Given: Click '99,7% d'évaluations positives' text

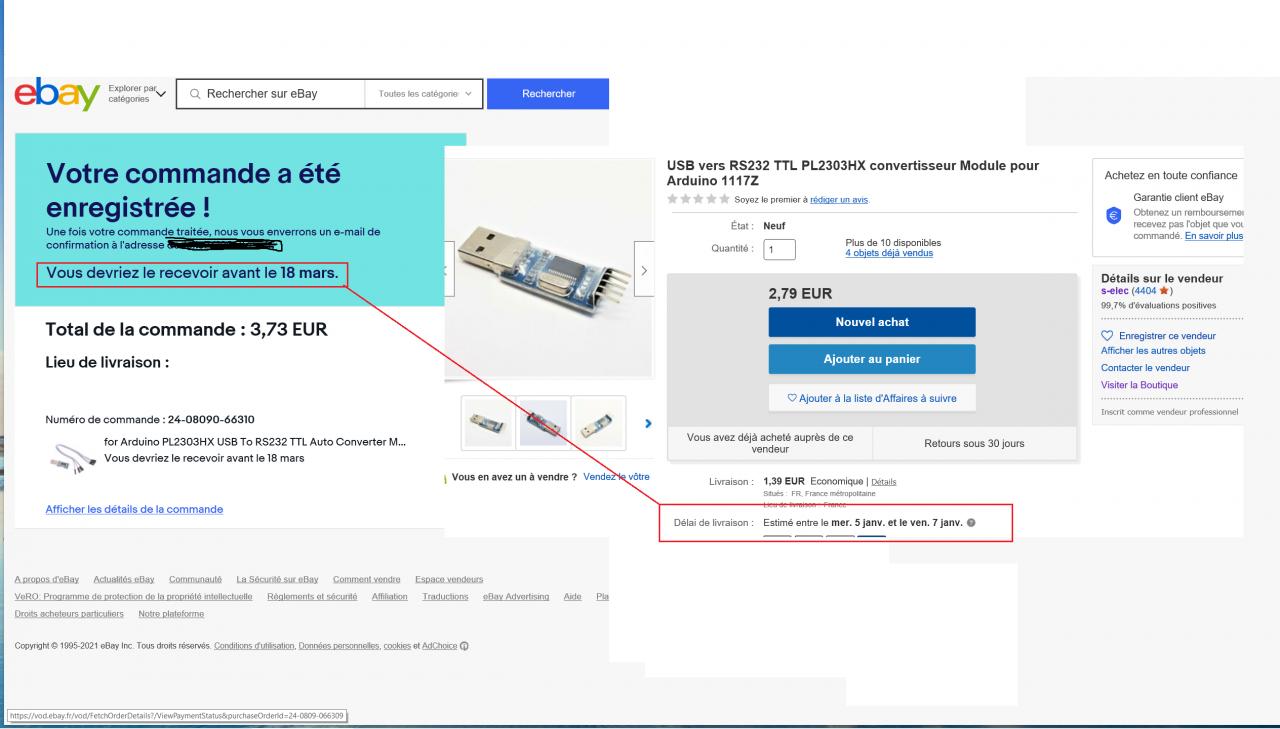Looking at the screenshot, I should pyautogui.click(x=1158, y=305).
